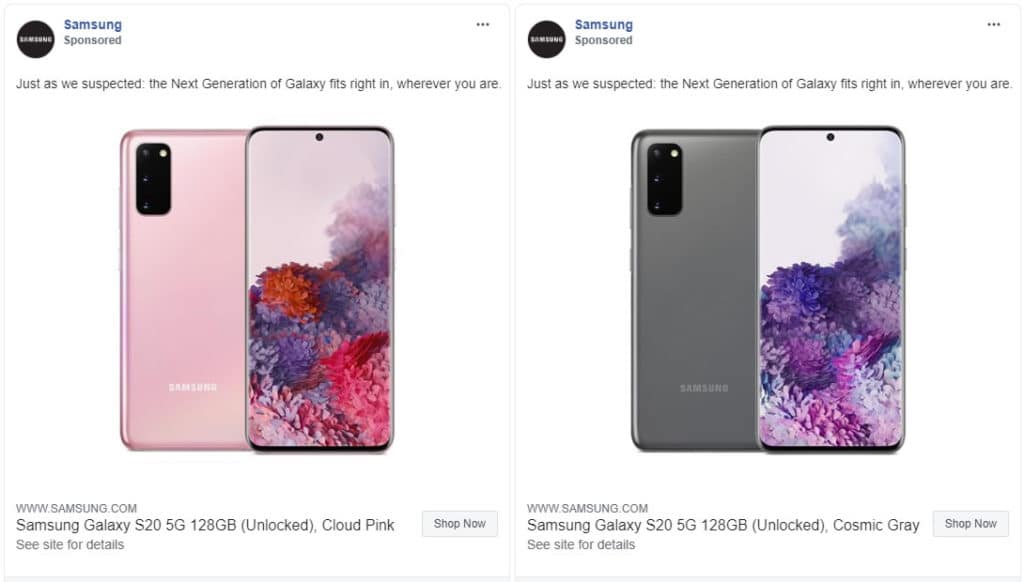Click the left ad's caption text
Screen dimensions: 1024x582
click(x=259, y=84)
